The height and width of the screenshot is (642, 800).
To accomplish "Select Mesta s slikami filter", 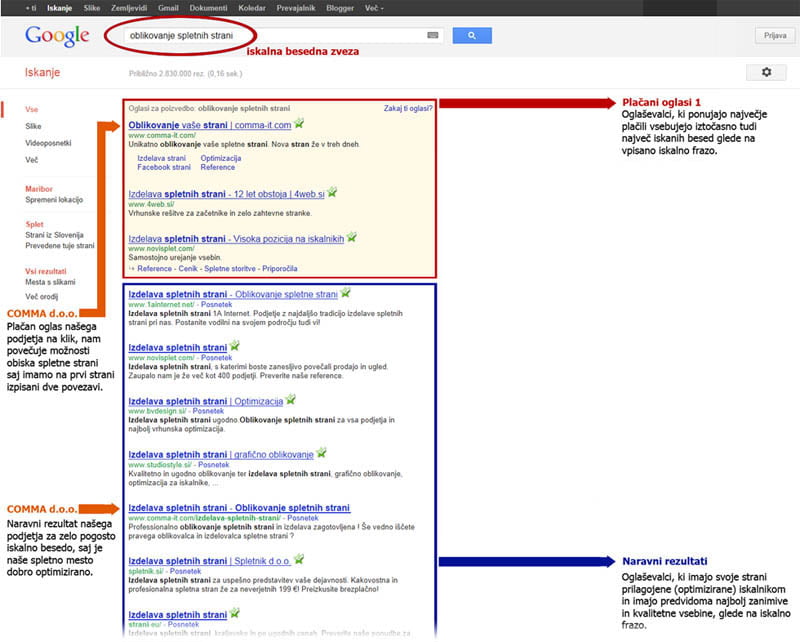I will point(51,282).
